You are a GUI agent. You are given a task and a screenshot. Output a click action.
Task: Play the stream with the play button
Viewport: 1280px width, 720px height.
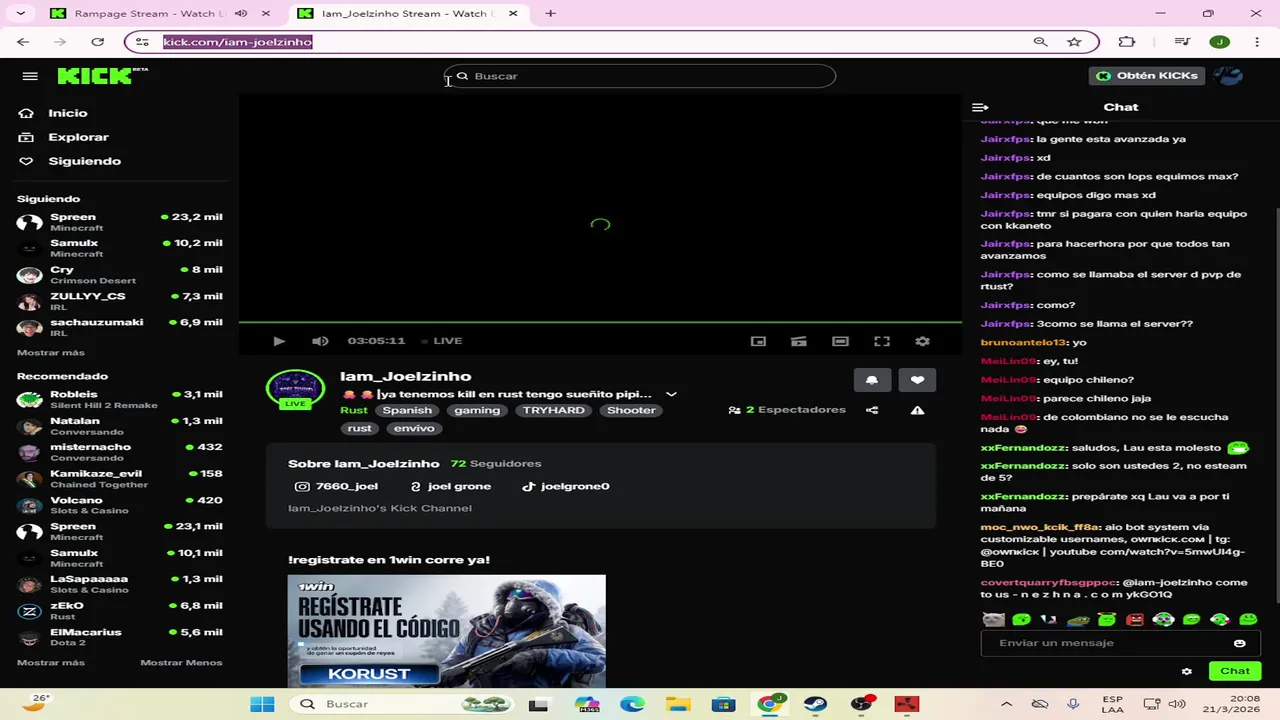click(279, 341)
